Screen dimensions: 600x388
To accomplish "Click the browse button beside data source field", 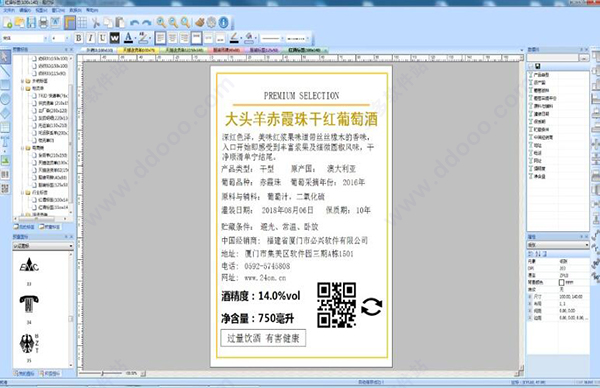I will (584, 58).
